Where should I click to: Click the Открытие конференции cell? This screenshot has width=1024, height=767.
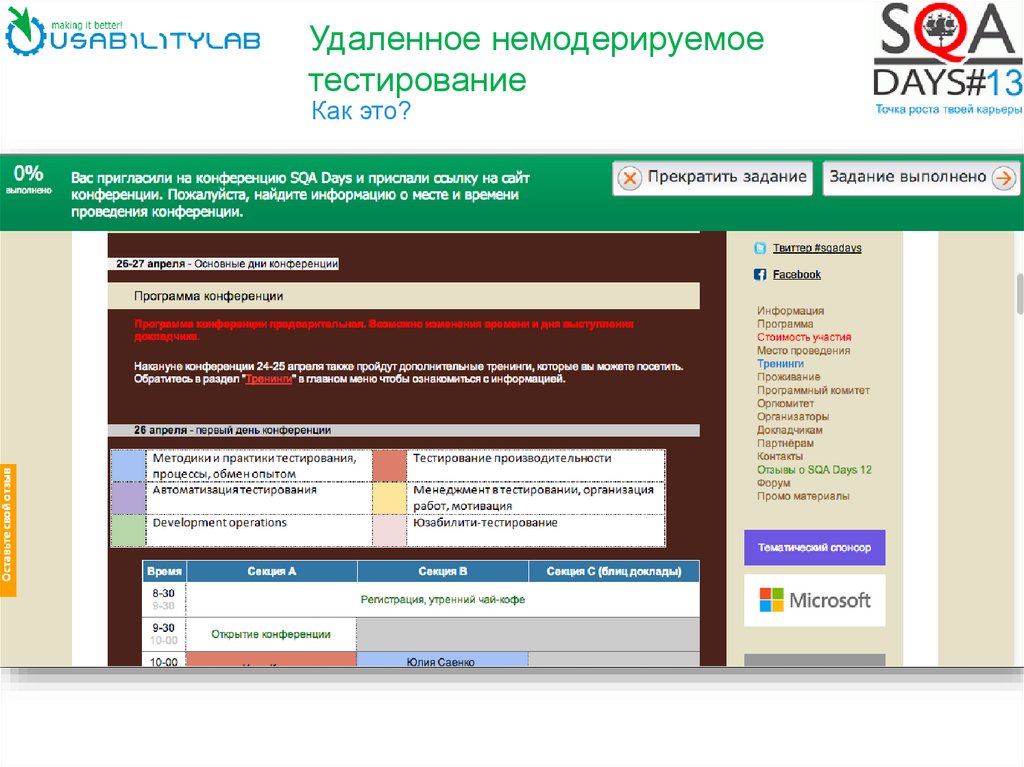(271, 634)
